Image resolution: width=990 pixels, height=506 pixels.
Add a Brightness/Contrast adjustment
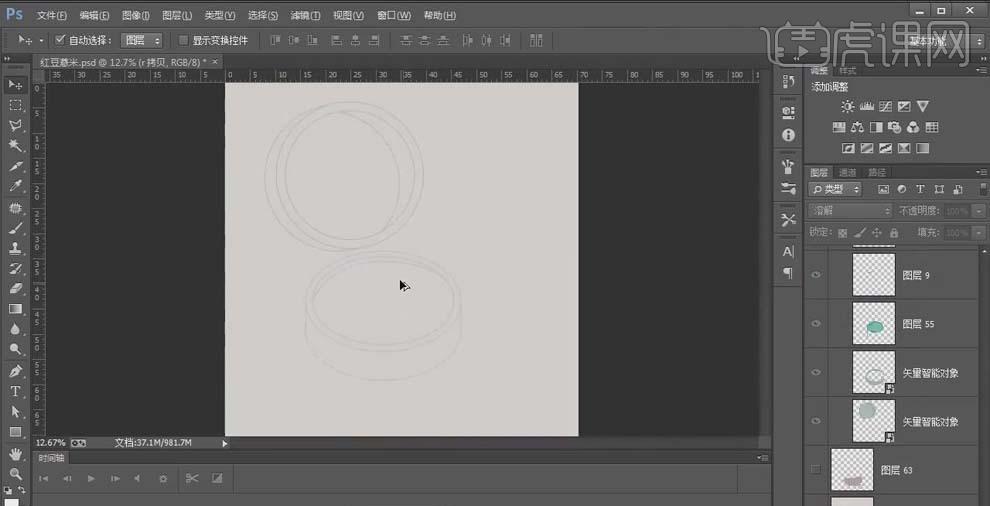click(847, 106)
